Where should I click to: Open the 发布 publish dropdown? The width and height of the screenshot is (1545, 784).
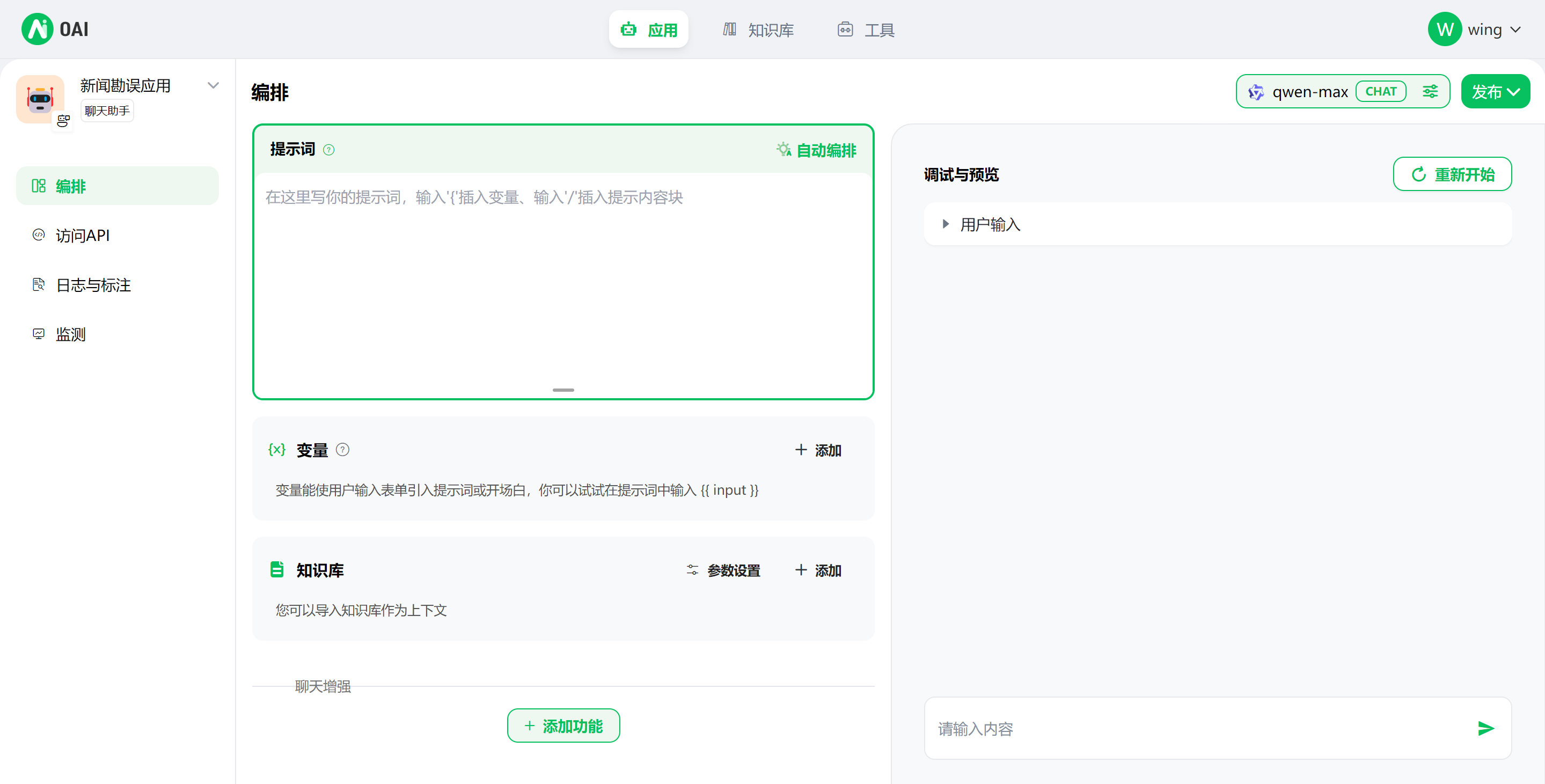[x=1495, y=91]
